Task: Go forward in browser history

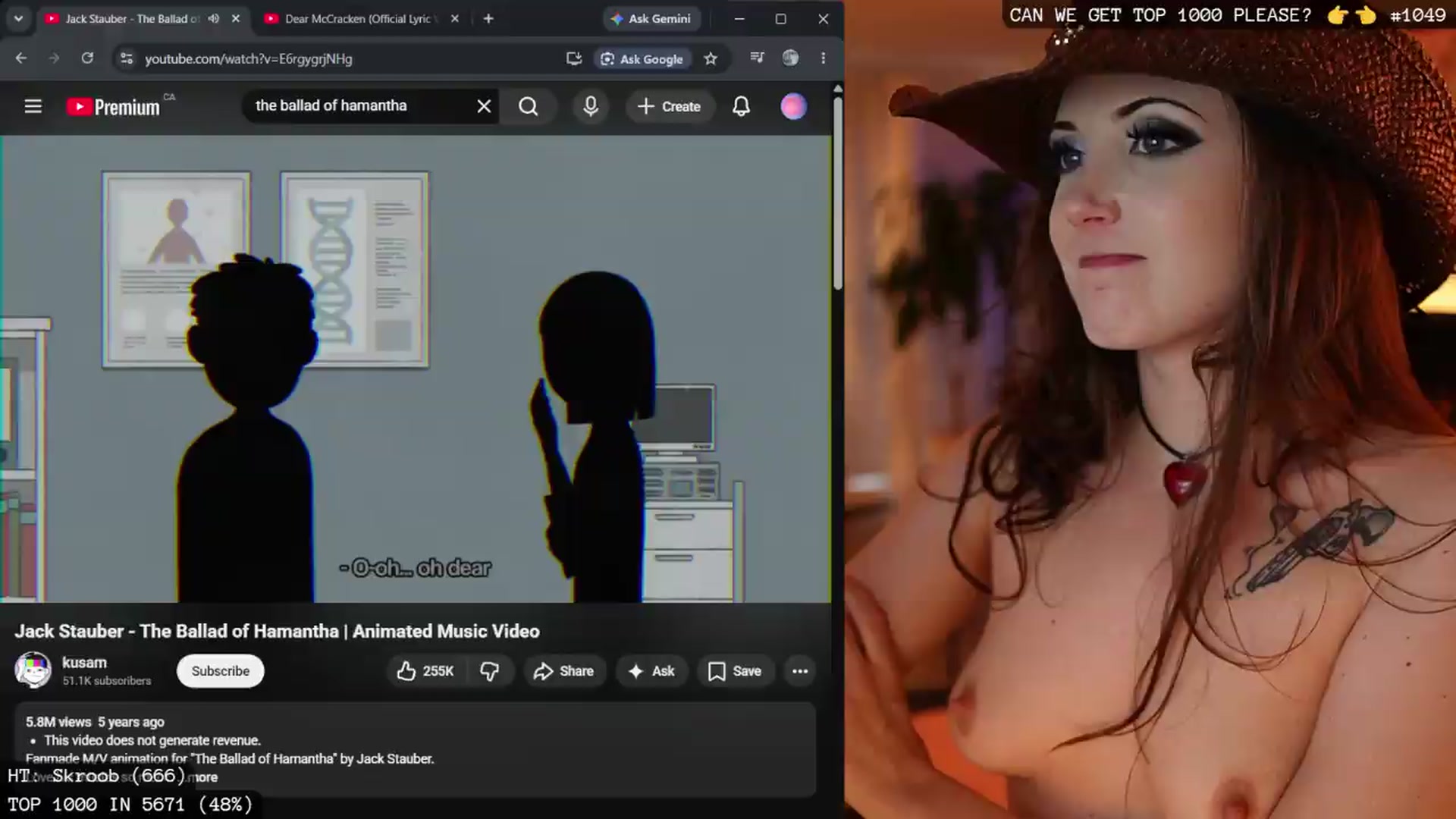Action: pos(54,58)
